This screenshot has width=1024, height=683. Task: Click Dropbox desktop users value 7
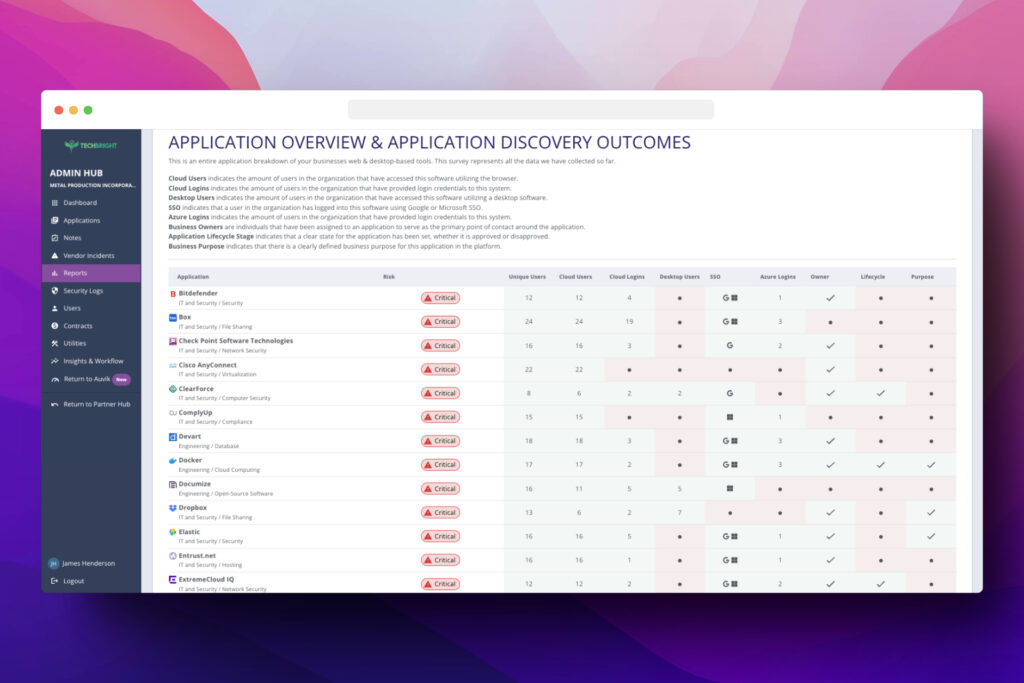(x=679, y=513)
